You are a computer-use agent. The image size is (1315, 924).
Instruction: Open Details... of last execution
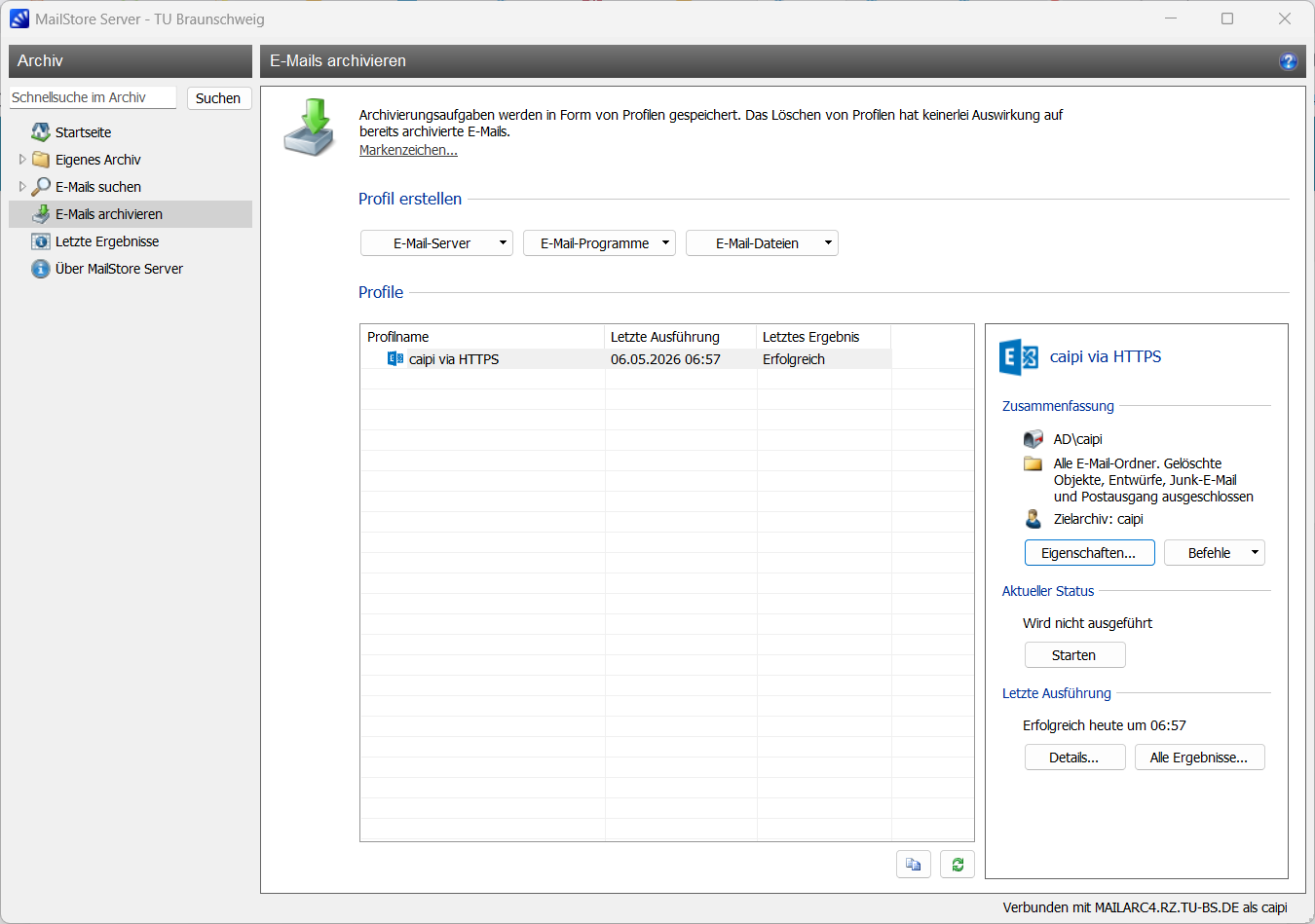click(1074, 758)
